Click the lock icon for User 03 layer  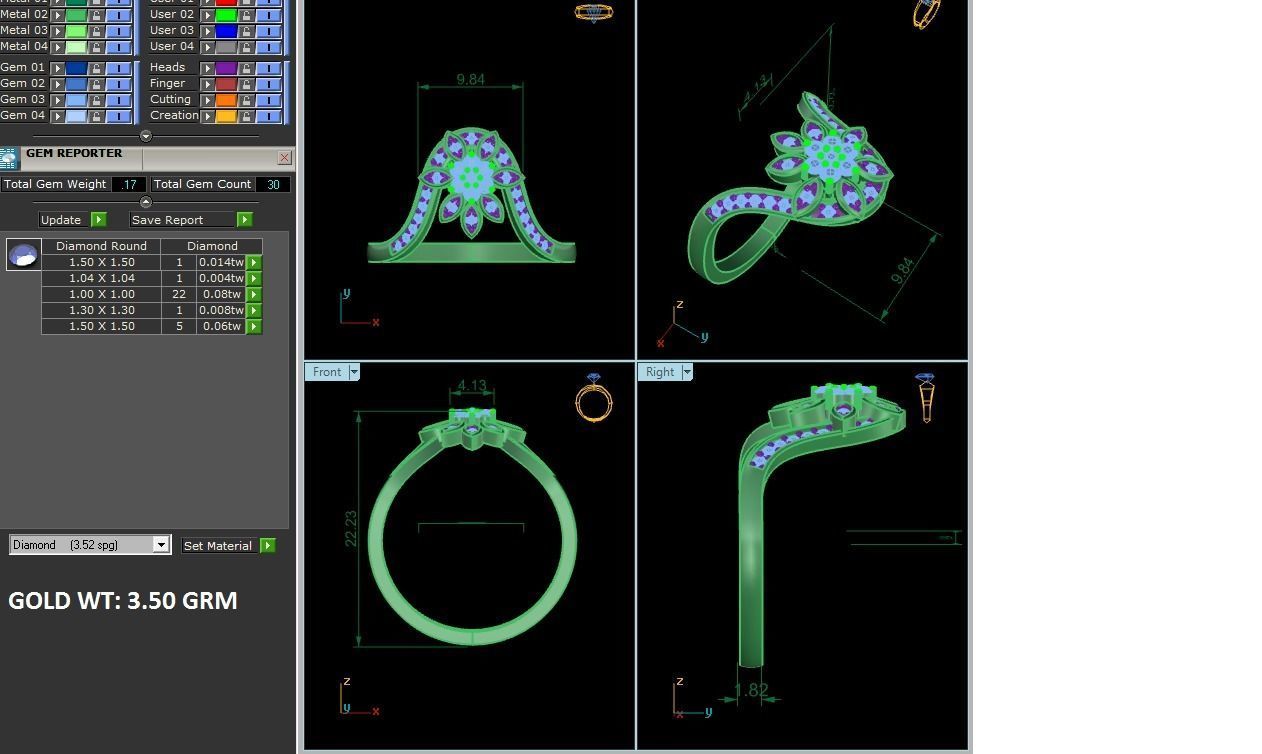point(246,31)
